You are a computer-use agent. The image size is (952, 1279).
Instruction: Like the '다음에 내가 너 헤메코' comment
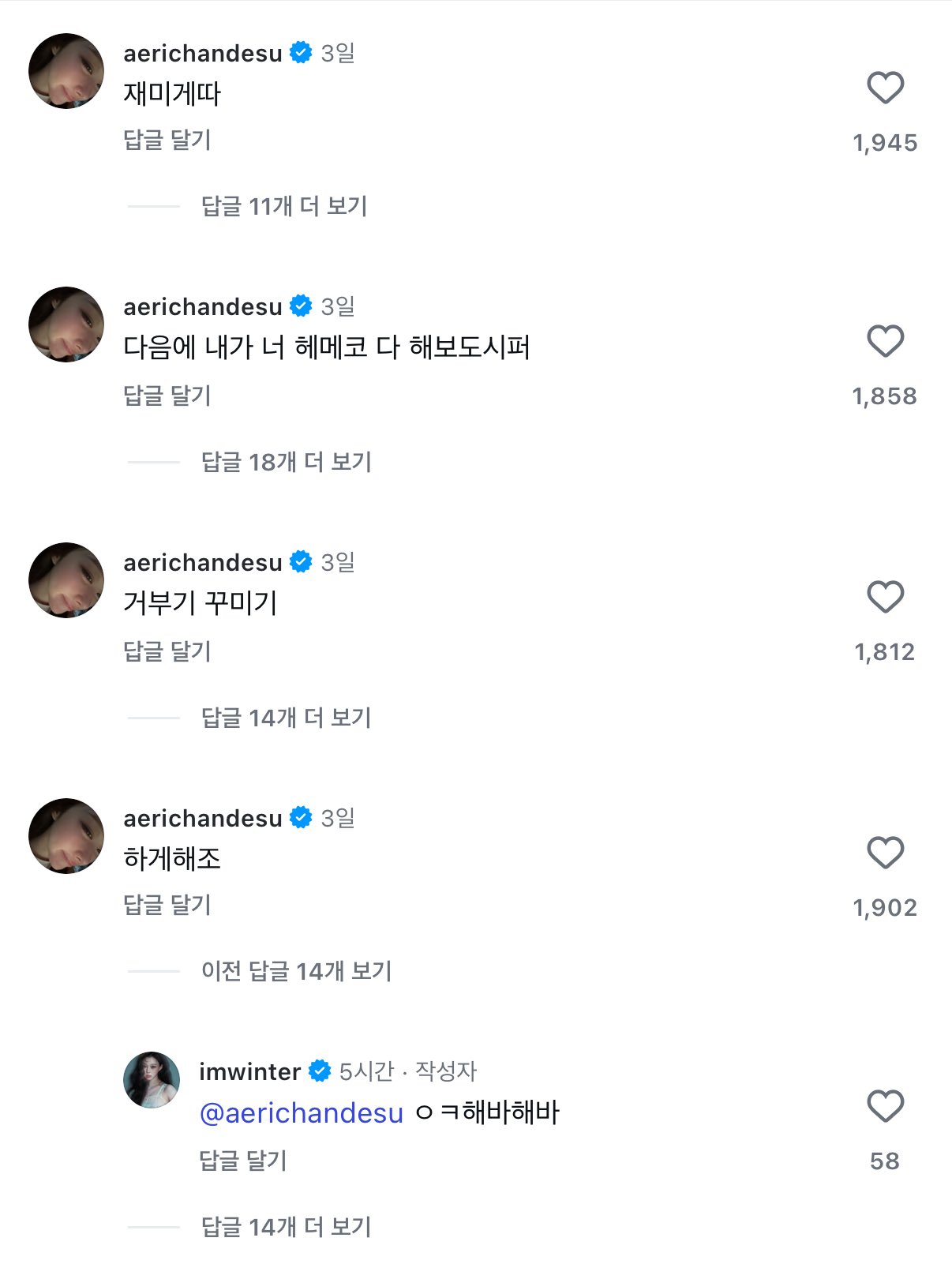tap(885, 342)
